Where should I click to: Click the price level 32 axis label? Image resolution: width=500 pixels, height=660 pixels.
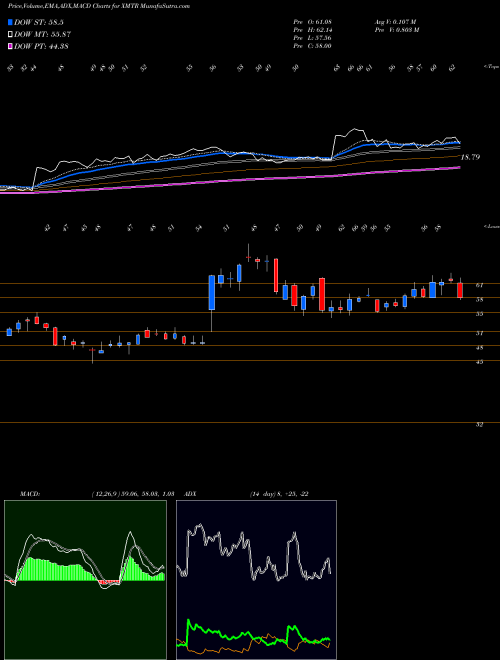point(479,425)
